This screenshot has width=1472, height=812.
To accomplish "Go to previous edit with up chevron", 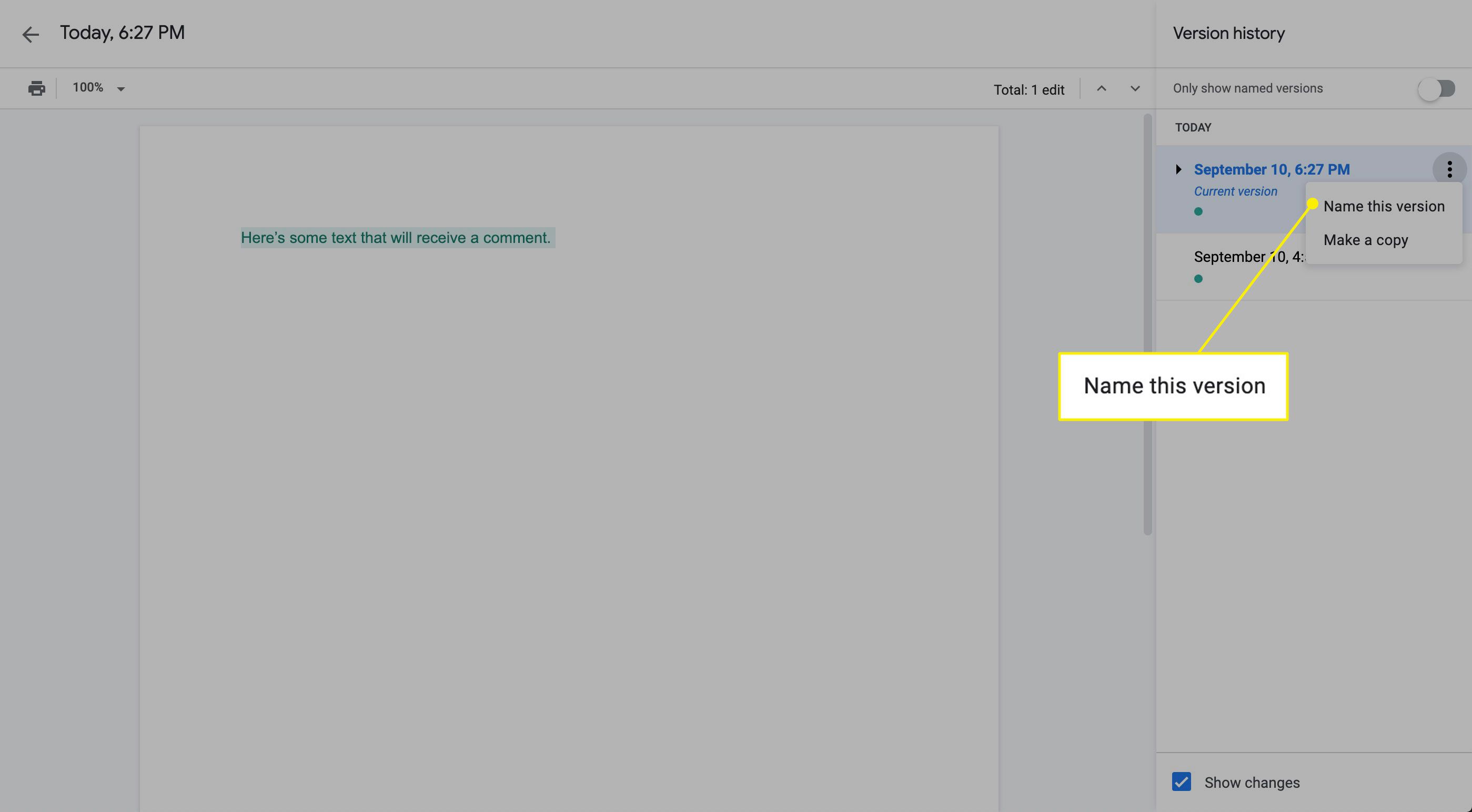I will [x=1101, y=88].
